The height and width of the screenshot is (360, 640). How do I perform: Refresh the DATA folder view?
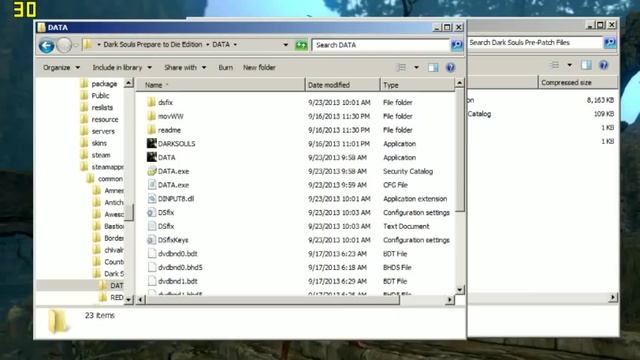click(301, 45)
